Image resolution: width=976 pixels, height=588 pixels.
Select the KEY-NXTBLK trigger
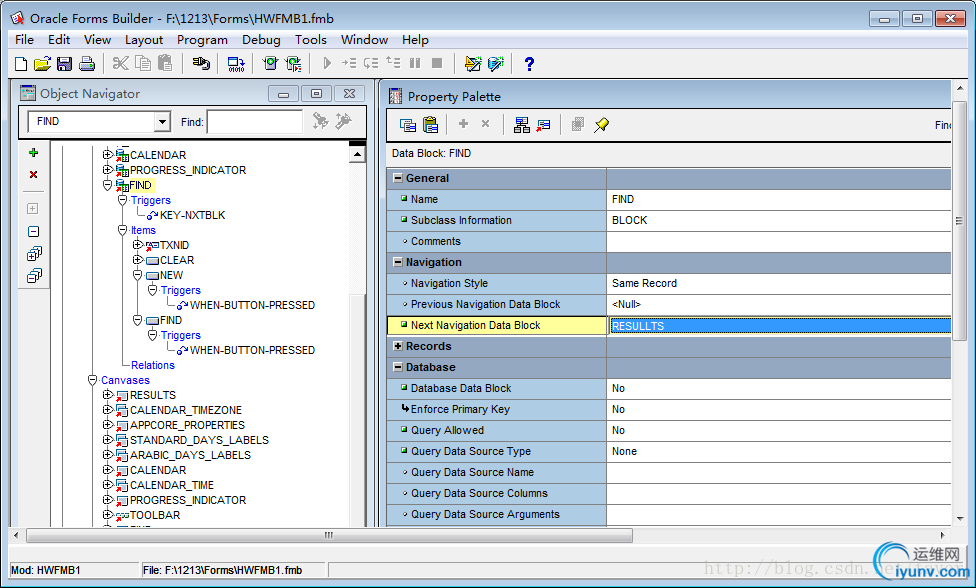[192, 215]
